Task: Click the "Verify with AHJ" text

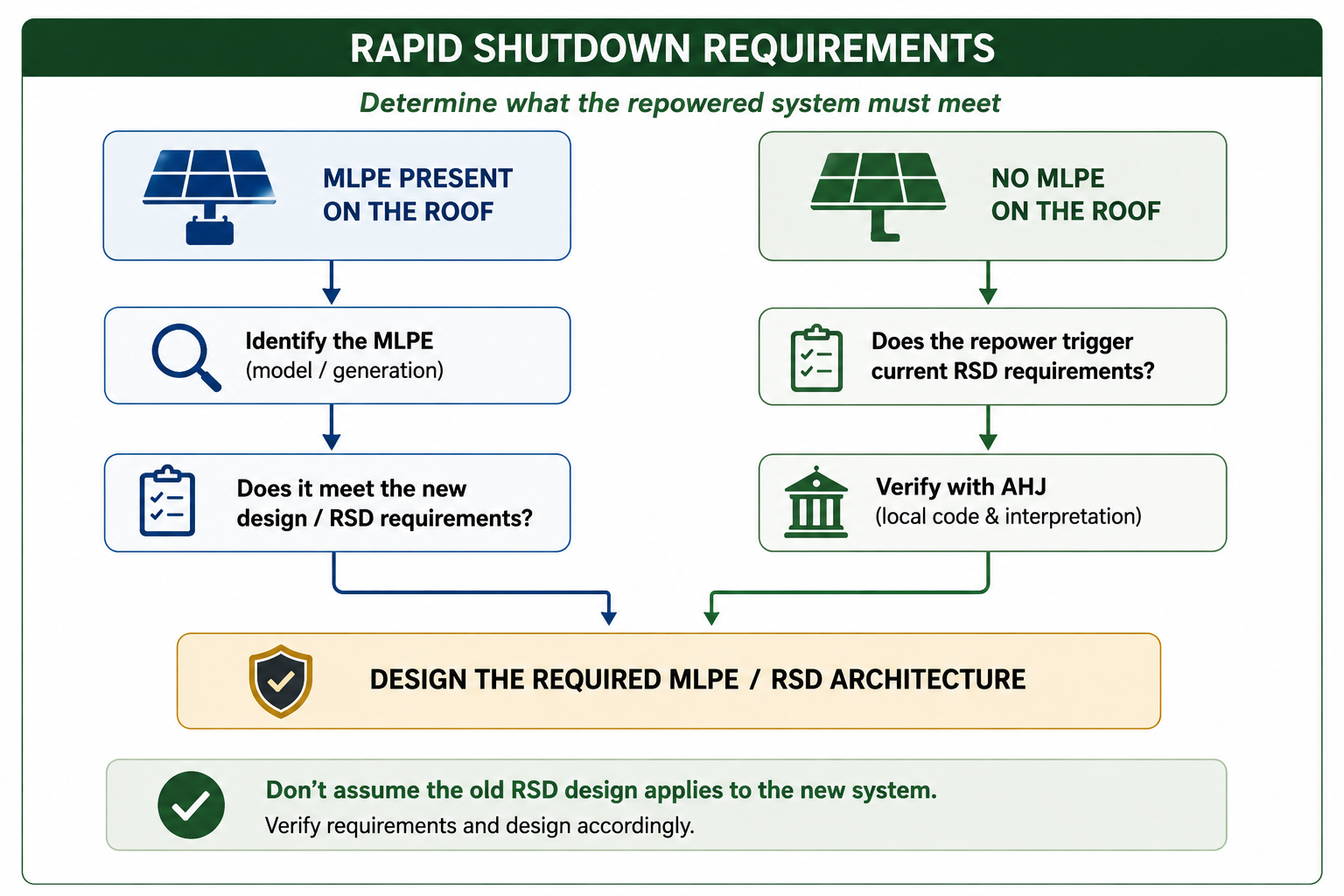Action: 961,486
